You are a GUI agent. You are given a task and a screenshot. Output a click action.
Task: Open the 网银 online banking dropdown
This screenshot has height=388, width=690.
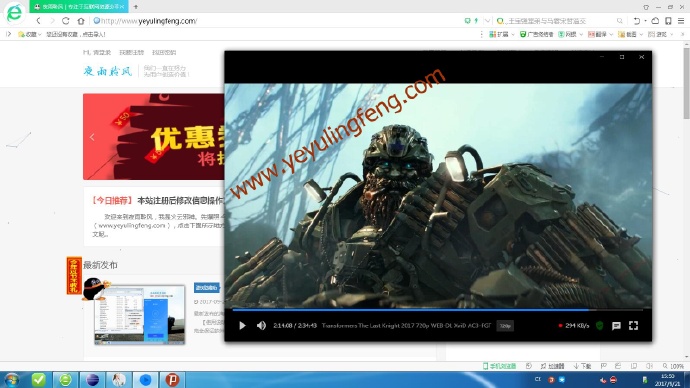[x=570, y=34]
